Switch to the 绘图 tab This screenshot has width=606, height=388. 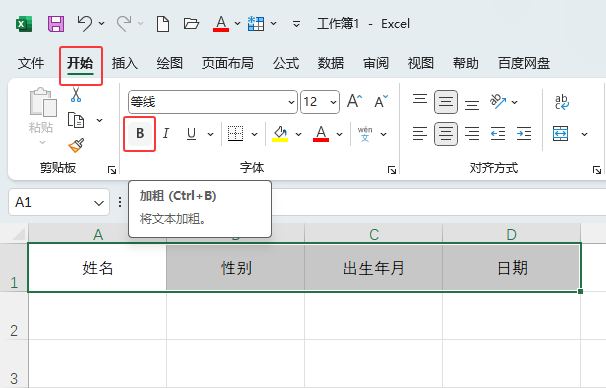click(x=170, y=63)
